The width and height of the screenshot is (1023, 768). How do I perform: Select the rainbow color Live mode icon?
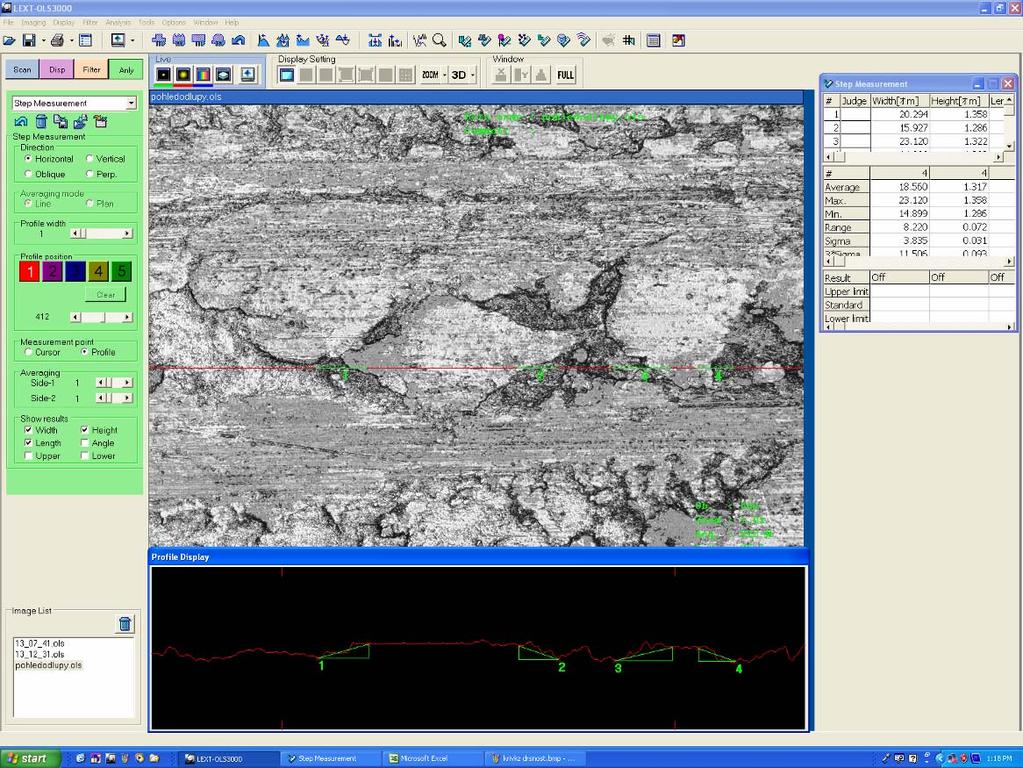coord(204,75)
